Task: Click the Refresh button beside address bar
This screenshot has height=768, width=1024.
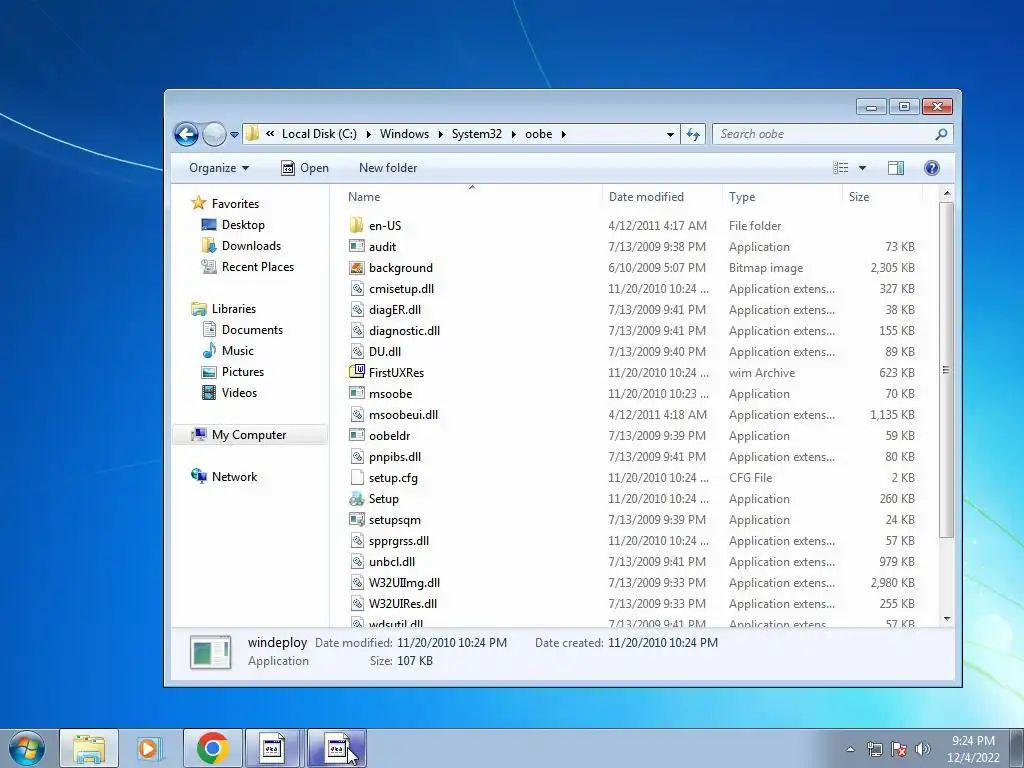Action: 693,134
